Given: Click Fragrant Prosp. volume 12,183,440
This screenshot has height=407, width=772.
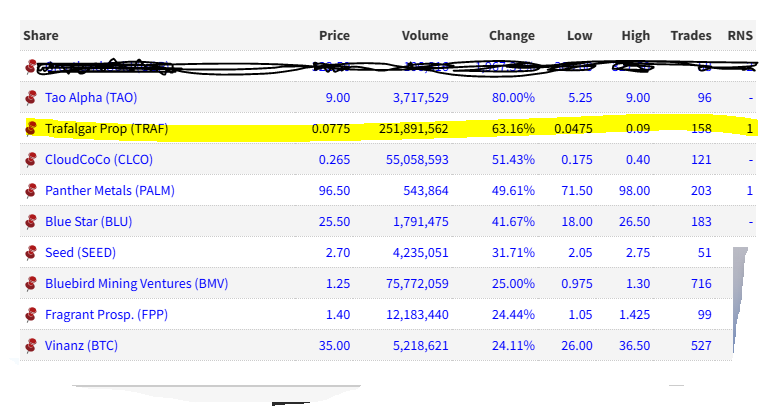Looking at the screenshot, I should pos(417,314).
